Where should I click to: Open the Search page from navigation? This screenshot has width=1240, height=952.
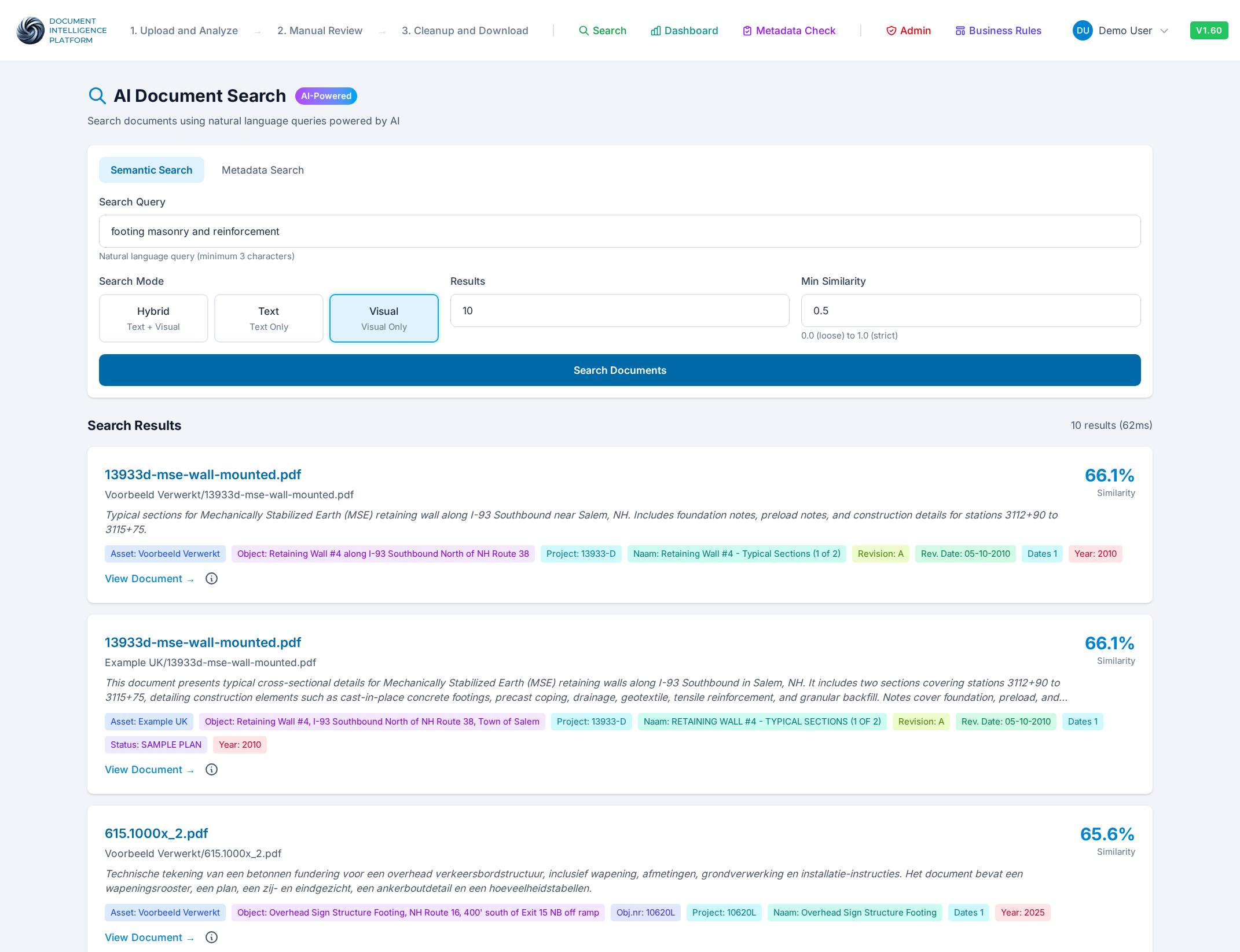(603, 31)
